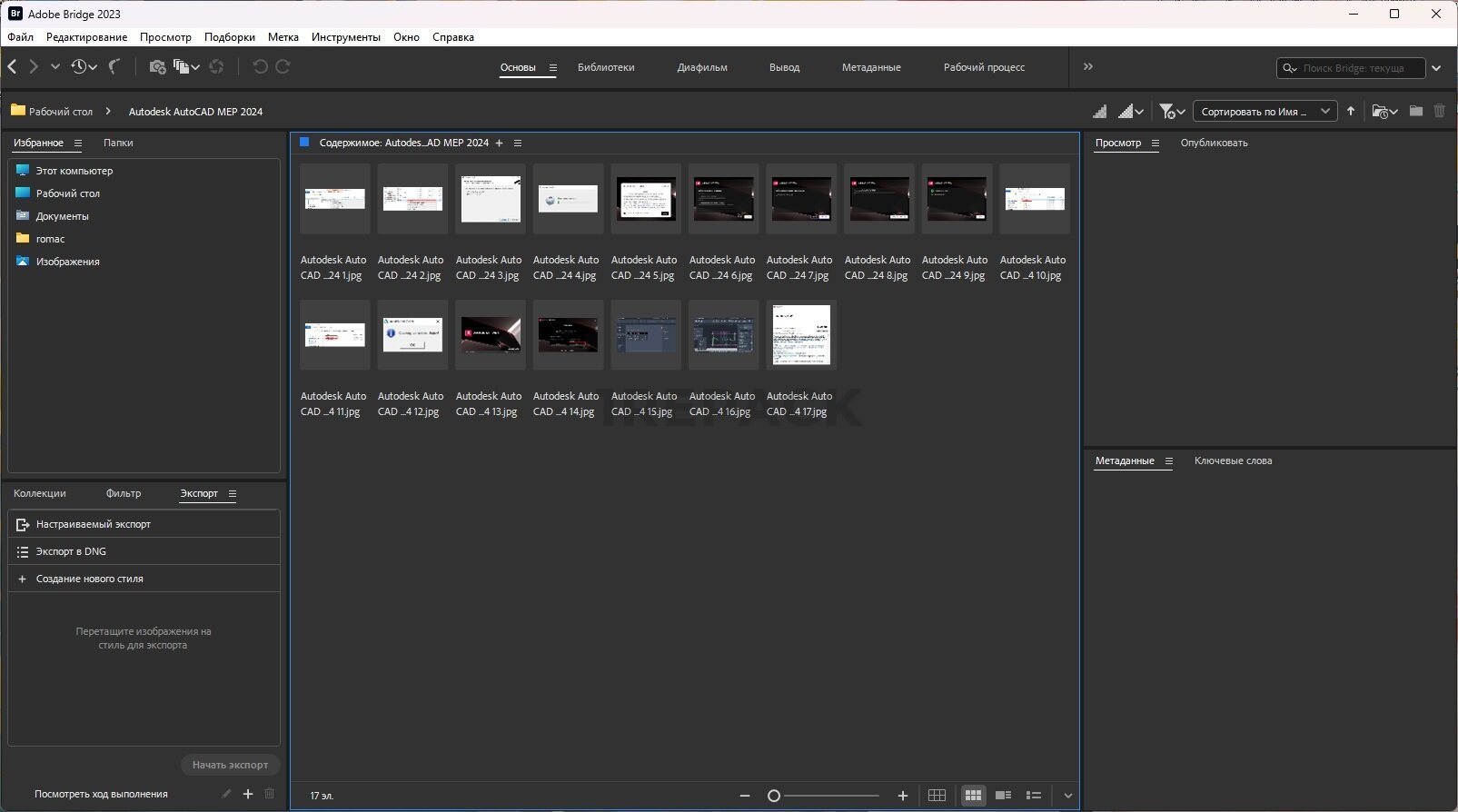
Task: Click Настраиваемый экспорт in Export panel
Action: click(x=93, y=524)
